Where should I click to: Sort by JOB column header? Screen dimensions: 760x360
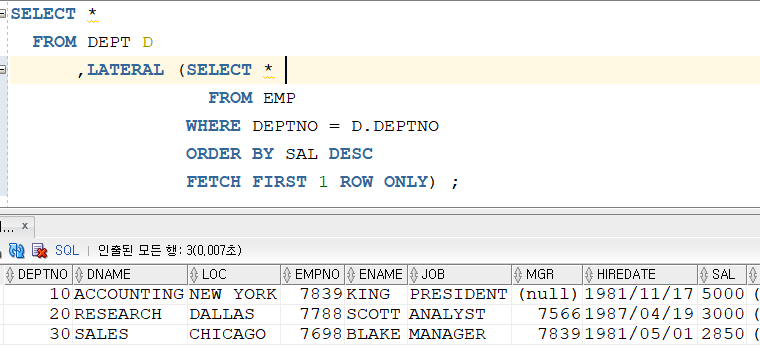tap(459, 275)
